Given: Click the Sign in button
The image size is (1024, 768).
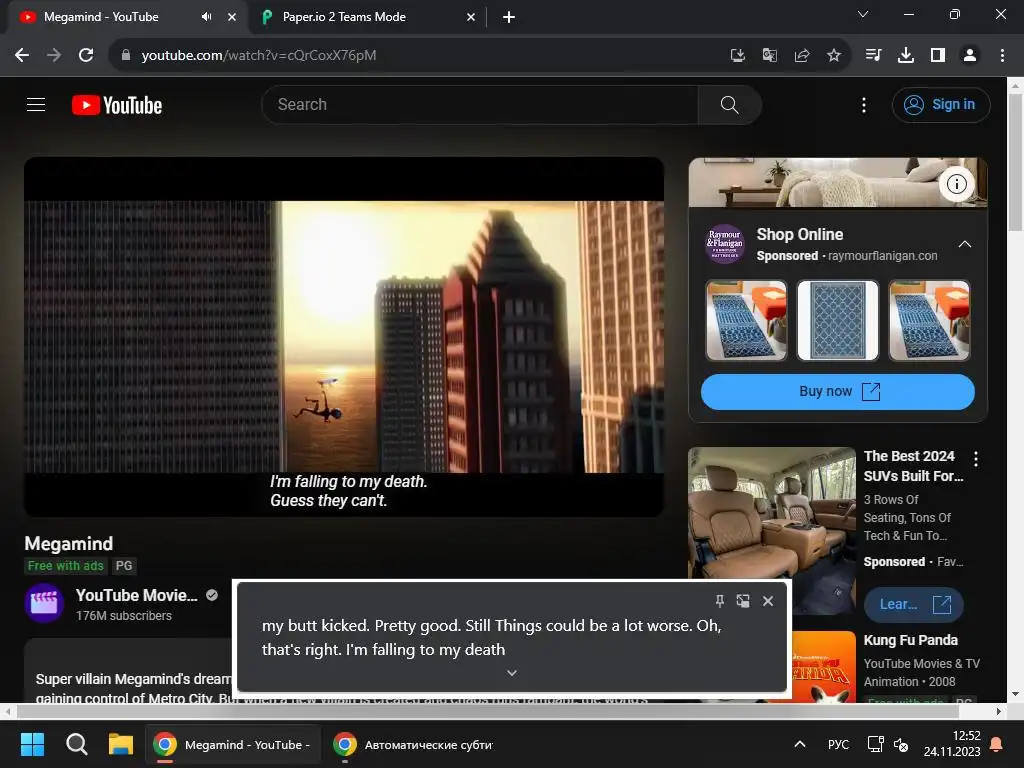Looking at the screenshot, I should 940,104.
